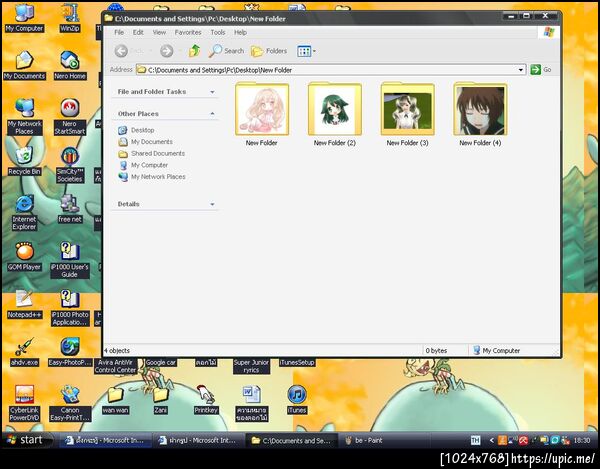Switch to the first Microsoft Internet Explorer taskbar button
This screenshot has width=600, height=469.
[x=104, y=441]
